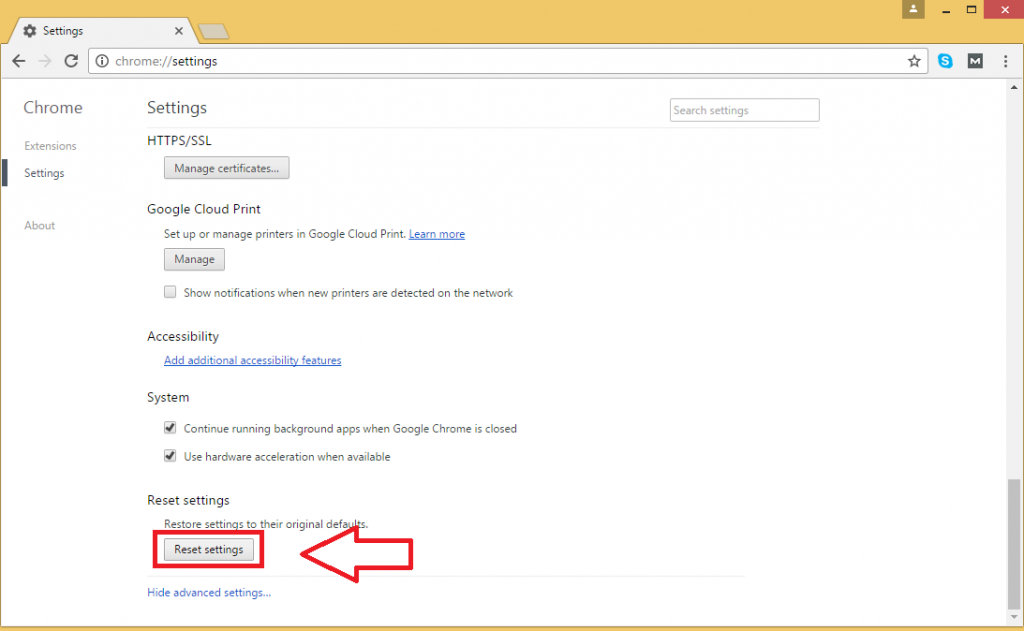Click the user profile icon in title bar
The image size is (1024, 631).
click(912, 9)
